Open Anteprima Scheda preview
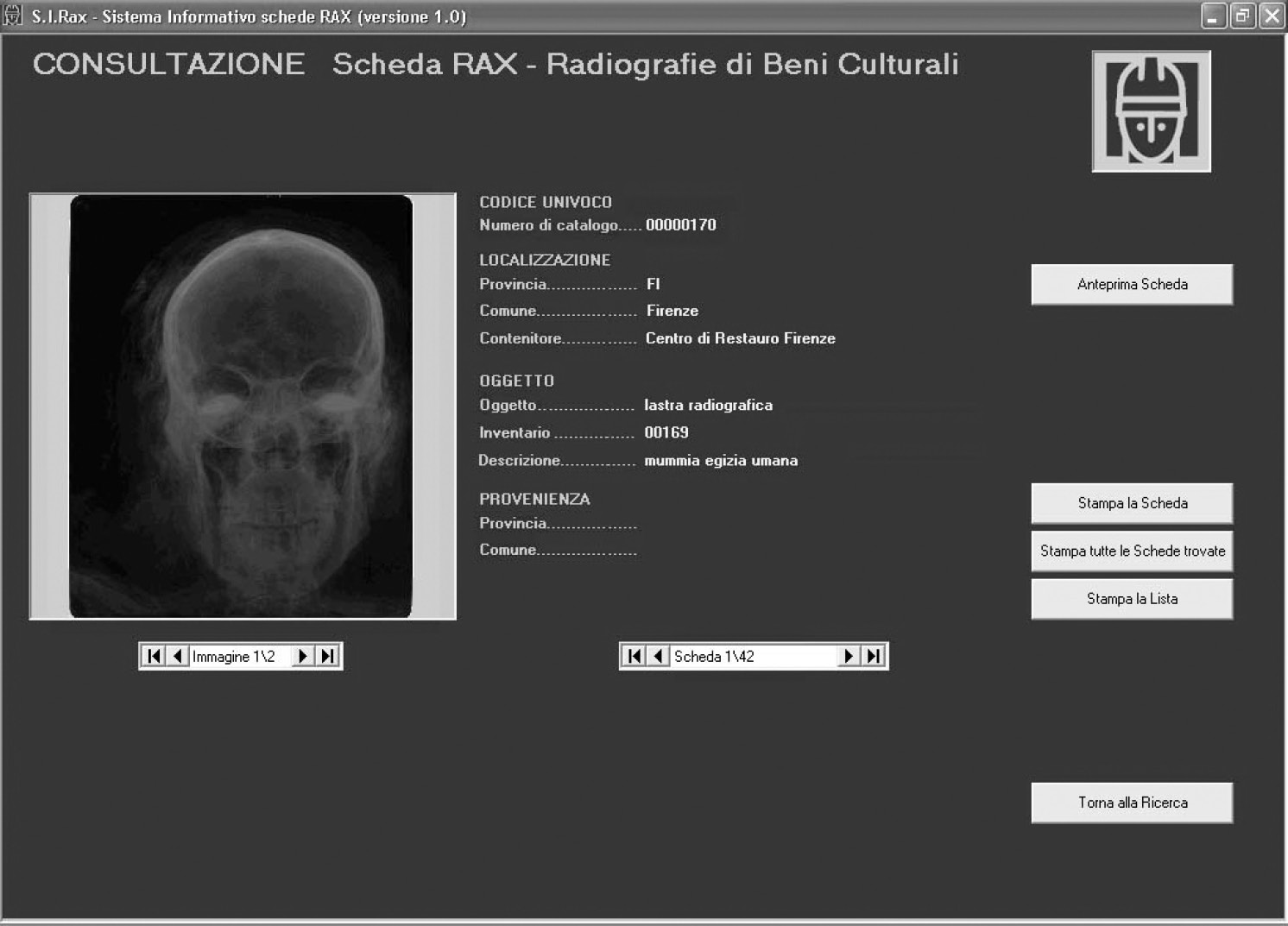1288x926 pixels. [x=1132, y=285]
